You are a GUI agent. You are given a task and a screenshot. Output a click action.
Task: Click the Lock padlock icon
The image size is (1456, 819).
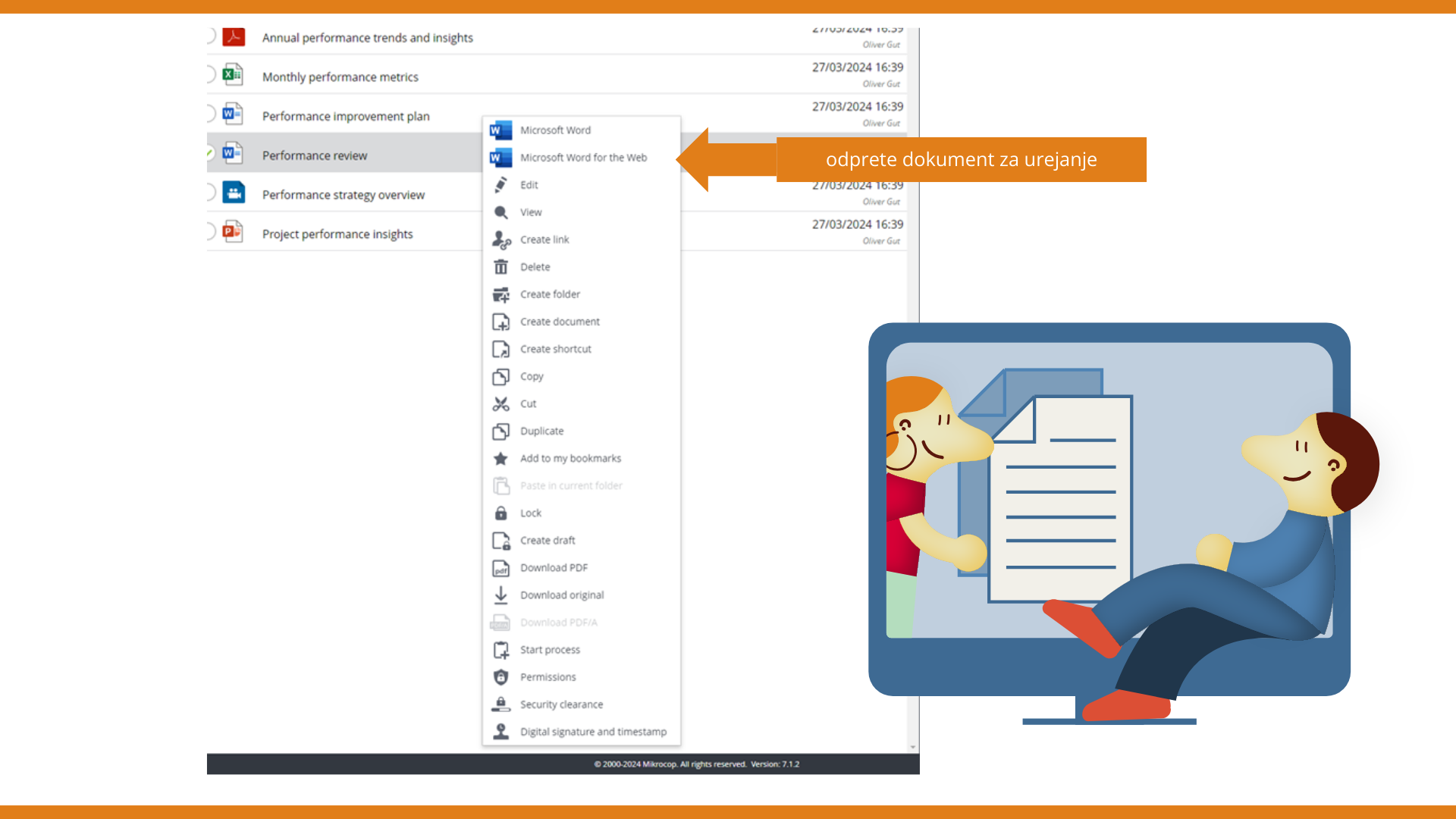(x=500, y=513)
